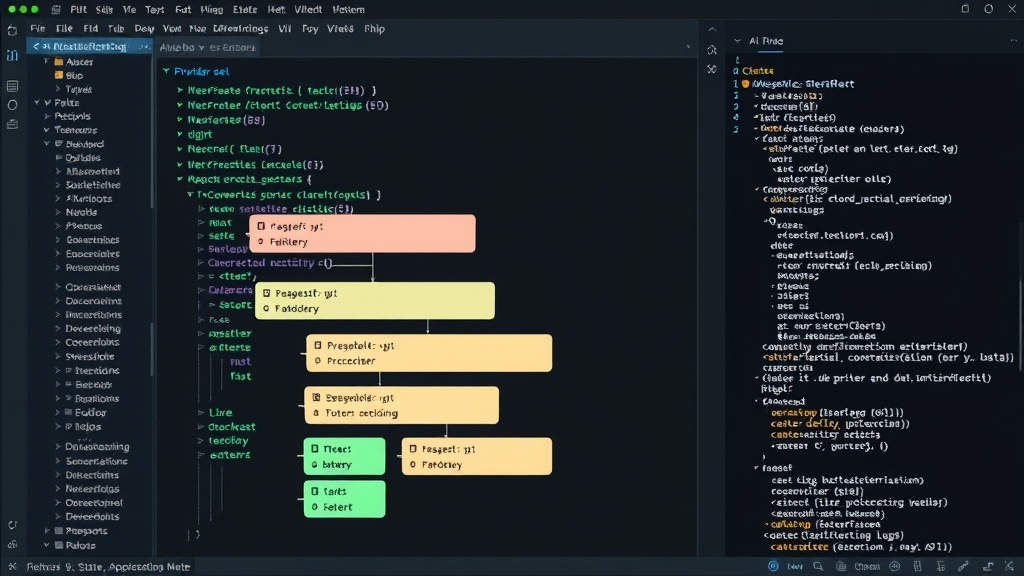Click the double-arrow at the blue tab's right end
The height and width of the screenshot is (576, 1024).
coord(144,46)
